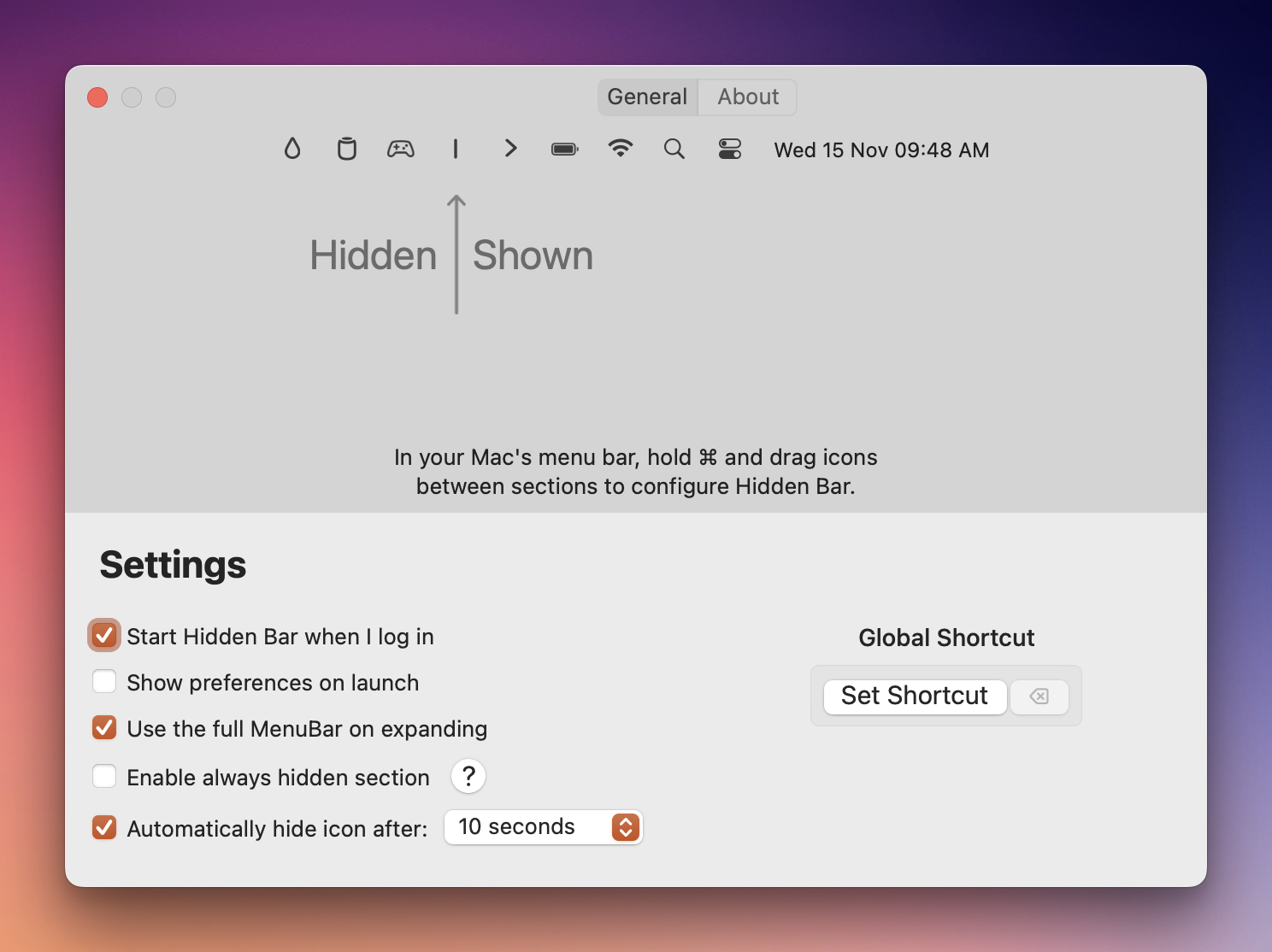Click the battery icon in preview

click(x=565, y=150)
